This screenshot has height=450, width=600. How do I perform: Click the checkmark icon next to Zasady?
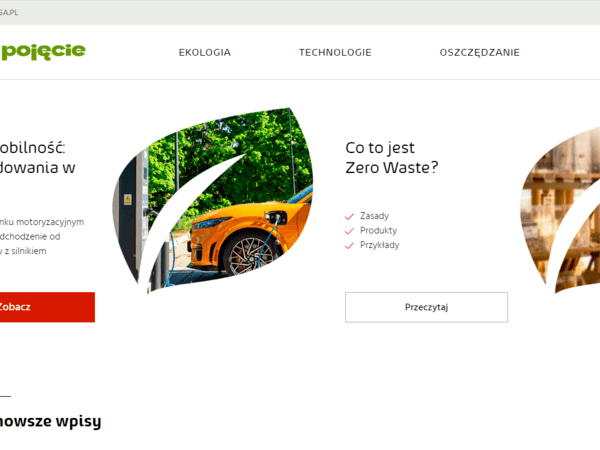coord(349,217)
